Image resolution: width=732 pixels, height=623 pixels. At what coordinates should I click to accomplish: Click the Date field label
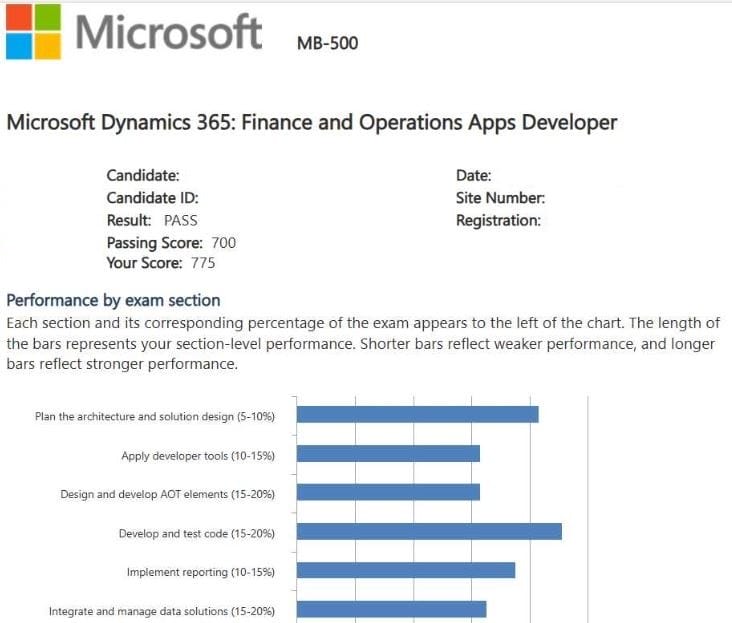coord(473,176)
